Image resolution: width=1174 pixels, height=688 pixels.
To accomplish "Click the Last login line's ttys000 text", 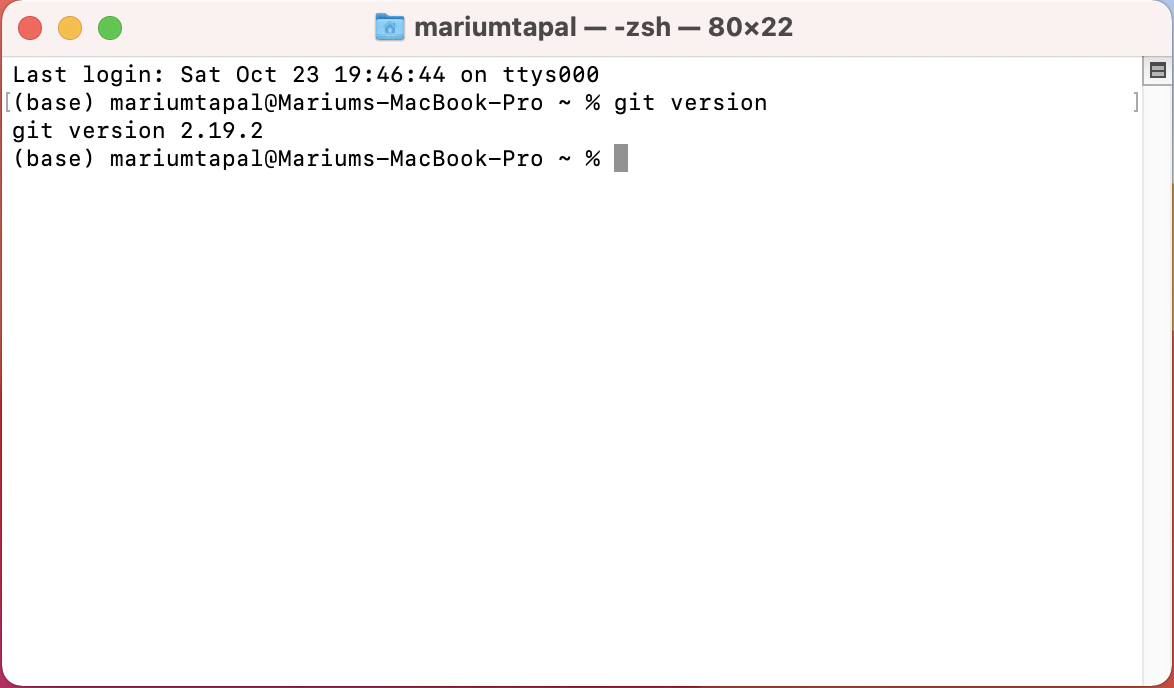I will coord(550,75).
